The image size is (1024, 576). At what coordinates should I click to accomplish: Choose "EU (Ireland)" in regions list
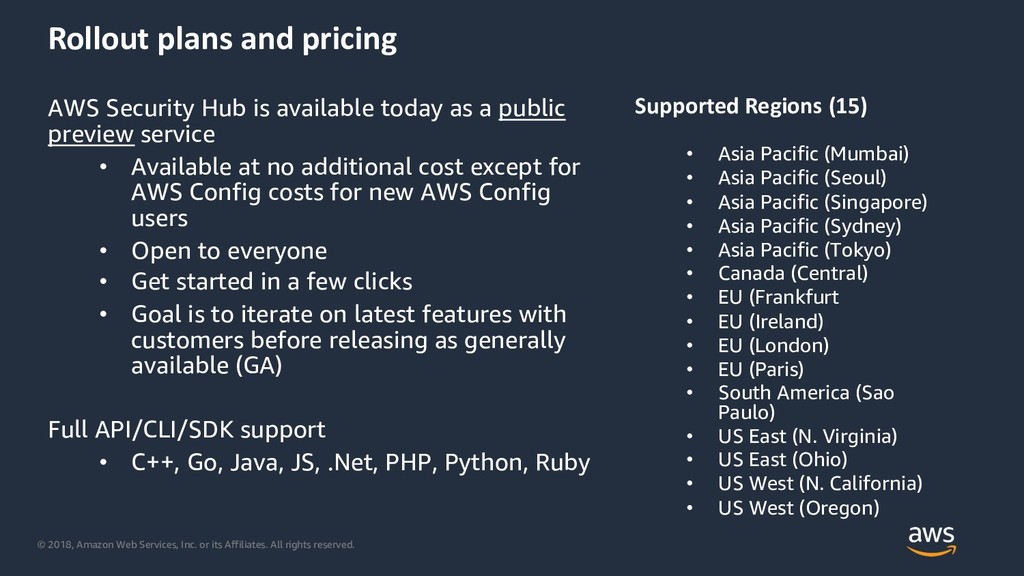(771, 321)
